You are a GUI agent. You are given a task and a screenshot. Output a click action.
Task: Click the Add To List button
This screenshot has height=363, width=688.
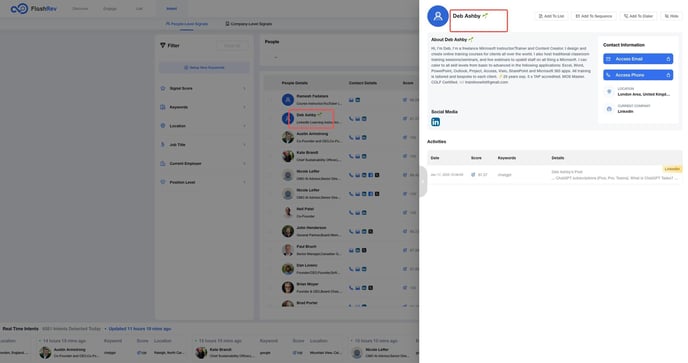click(x=551, y=16)
